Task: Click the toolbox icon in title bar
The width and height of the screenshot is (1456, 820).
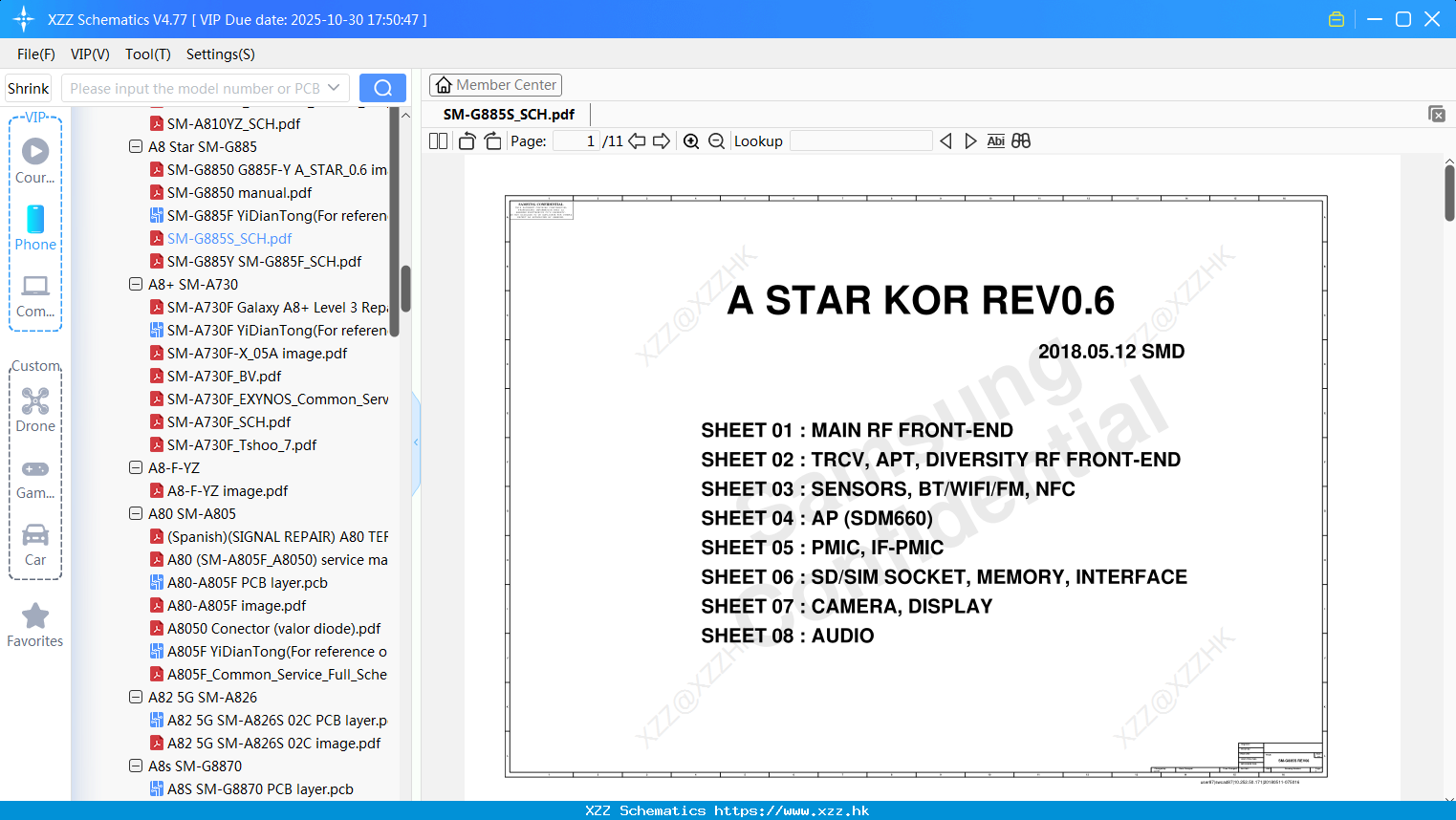Action: pos(1336,19)
